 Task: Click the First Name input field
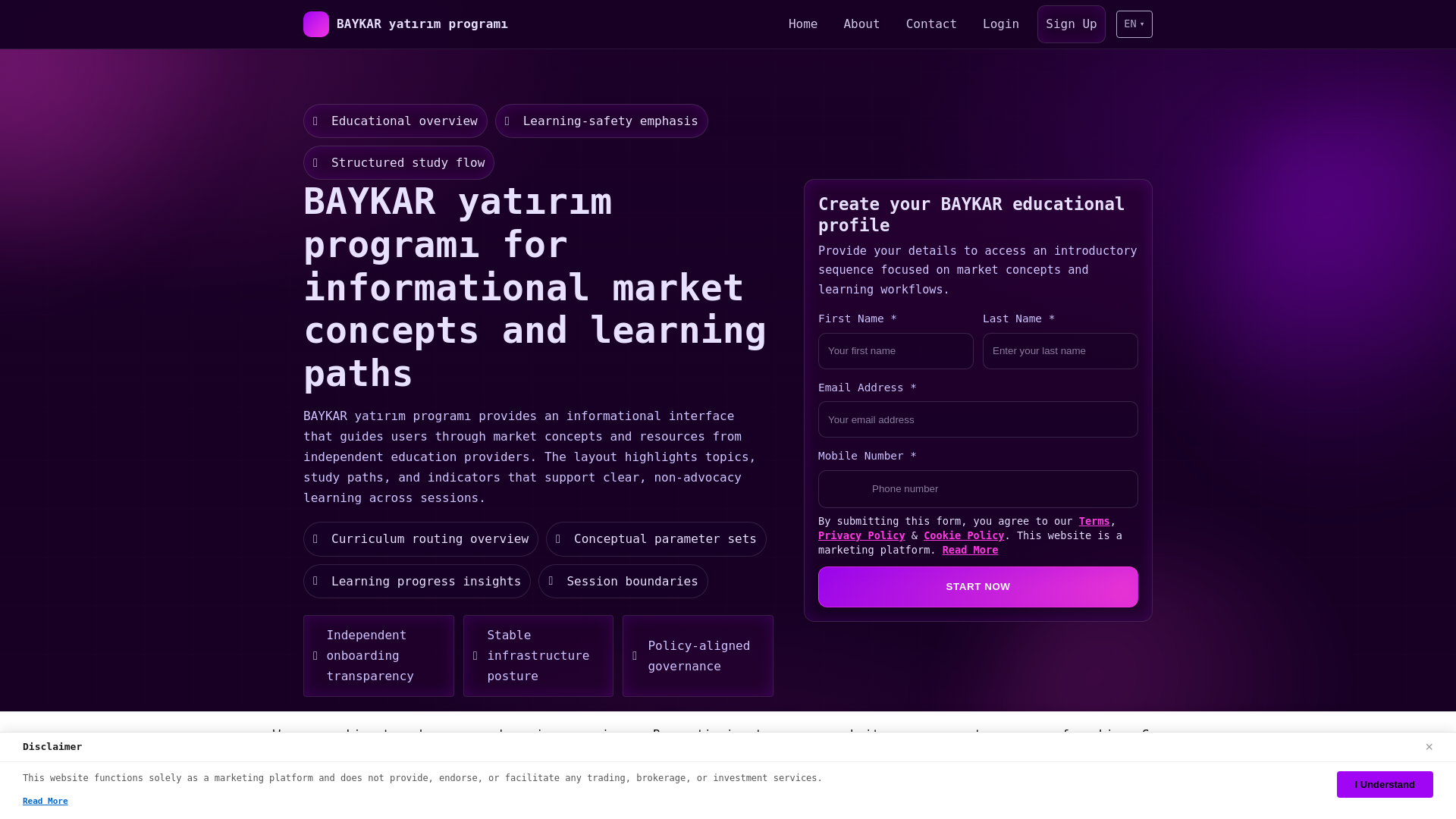[x=896, y=351]
